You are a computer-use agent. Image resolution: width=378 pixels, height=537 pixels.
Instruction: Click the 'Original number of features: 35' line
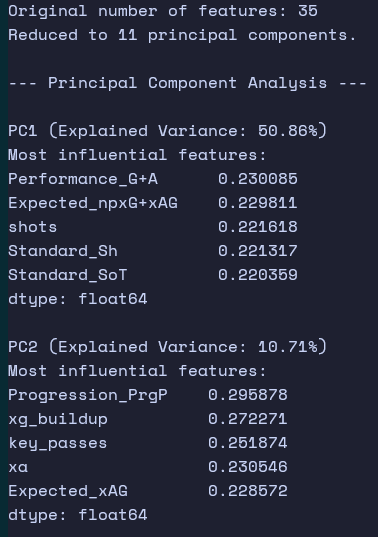tap(163, 11)
